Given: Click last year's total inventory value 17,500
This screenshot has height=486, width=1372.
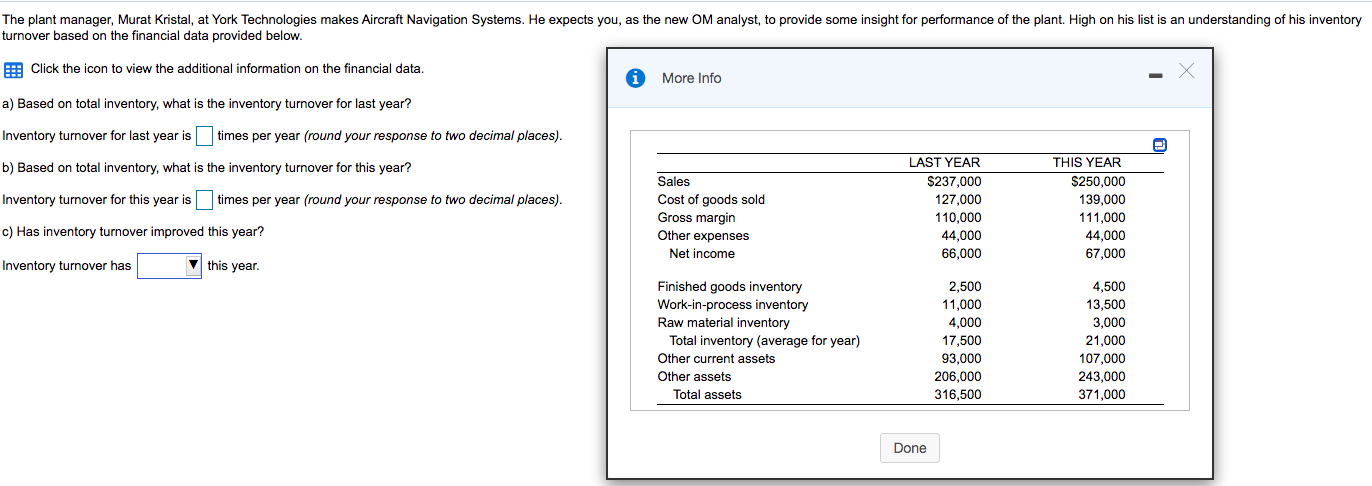Looking at the screenshot, I should pyautogui.click(x=964, y=341).
